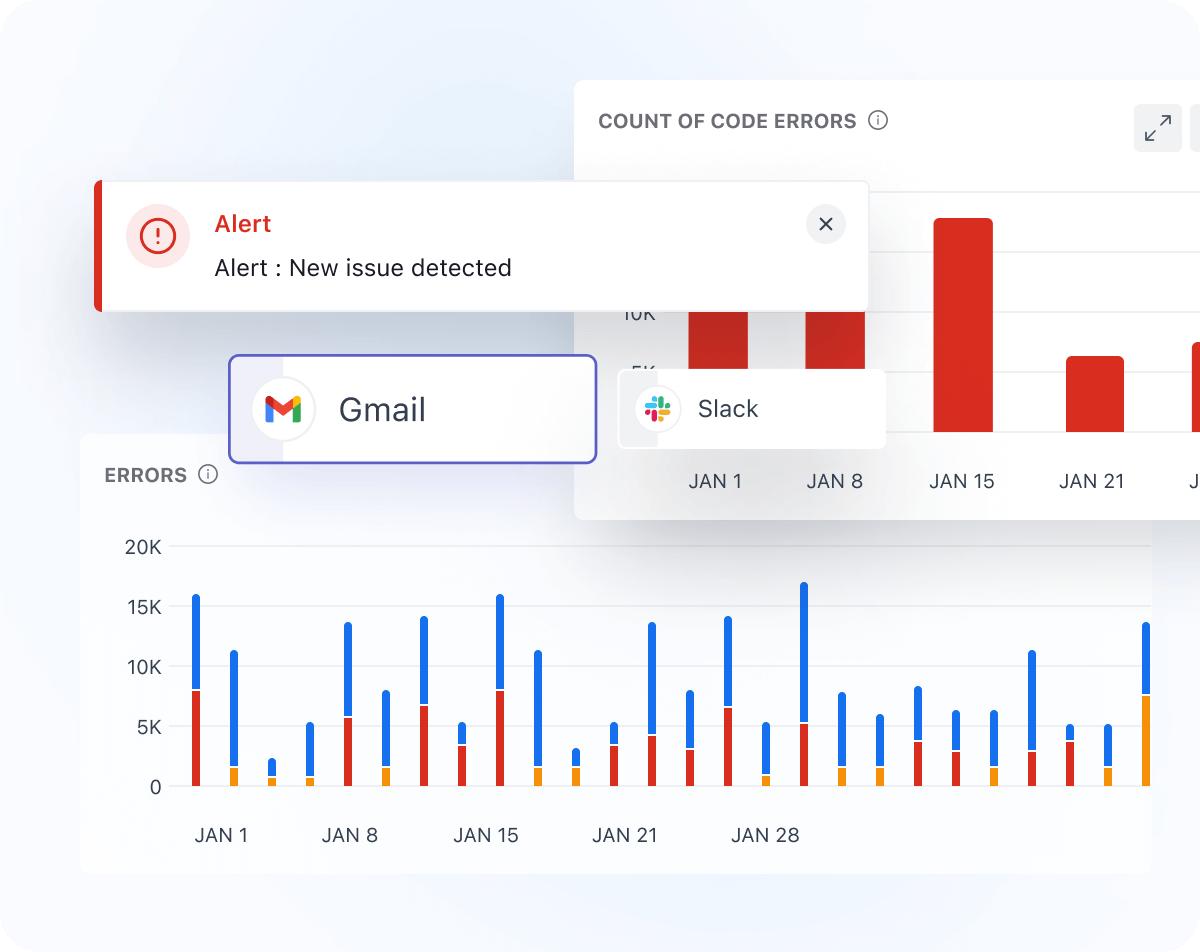The height and width of the screenshot is (952, 1200).
Task: Click the 10K axis label in Errors chart
Action: point(142,667)
